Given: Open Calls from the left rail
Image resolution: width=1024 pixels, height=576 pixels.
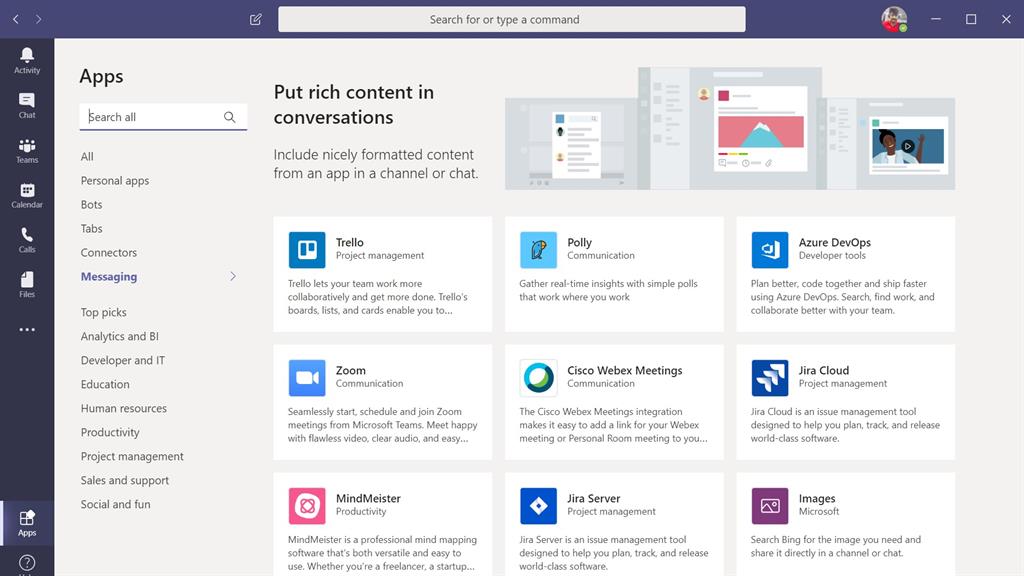Looking at the screenshot, I should click(x=27, y=240).
